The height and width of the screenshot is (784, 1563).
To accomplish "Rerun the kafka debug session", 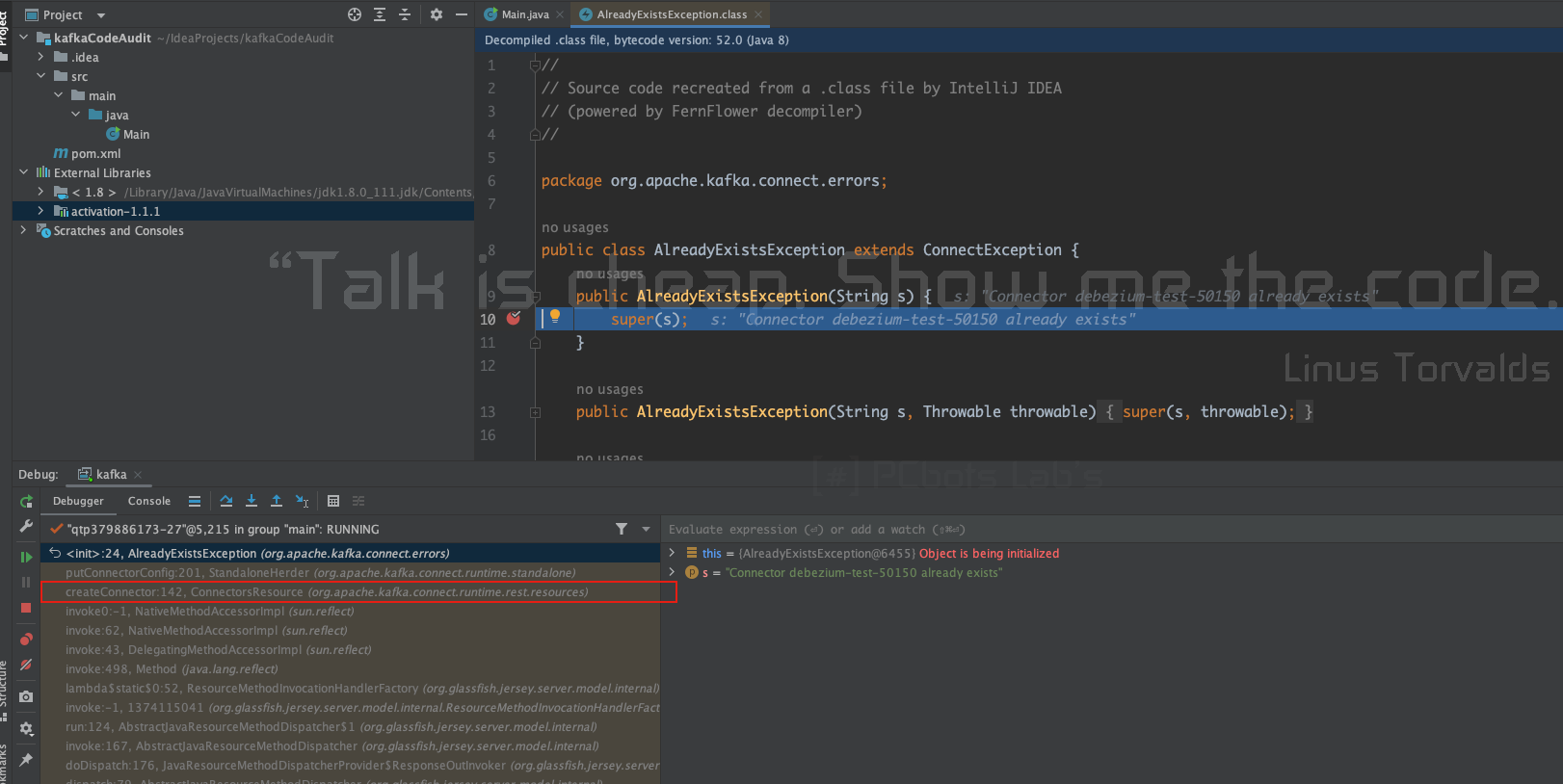I will pos(26,501).
